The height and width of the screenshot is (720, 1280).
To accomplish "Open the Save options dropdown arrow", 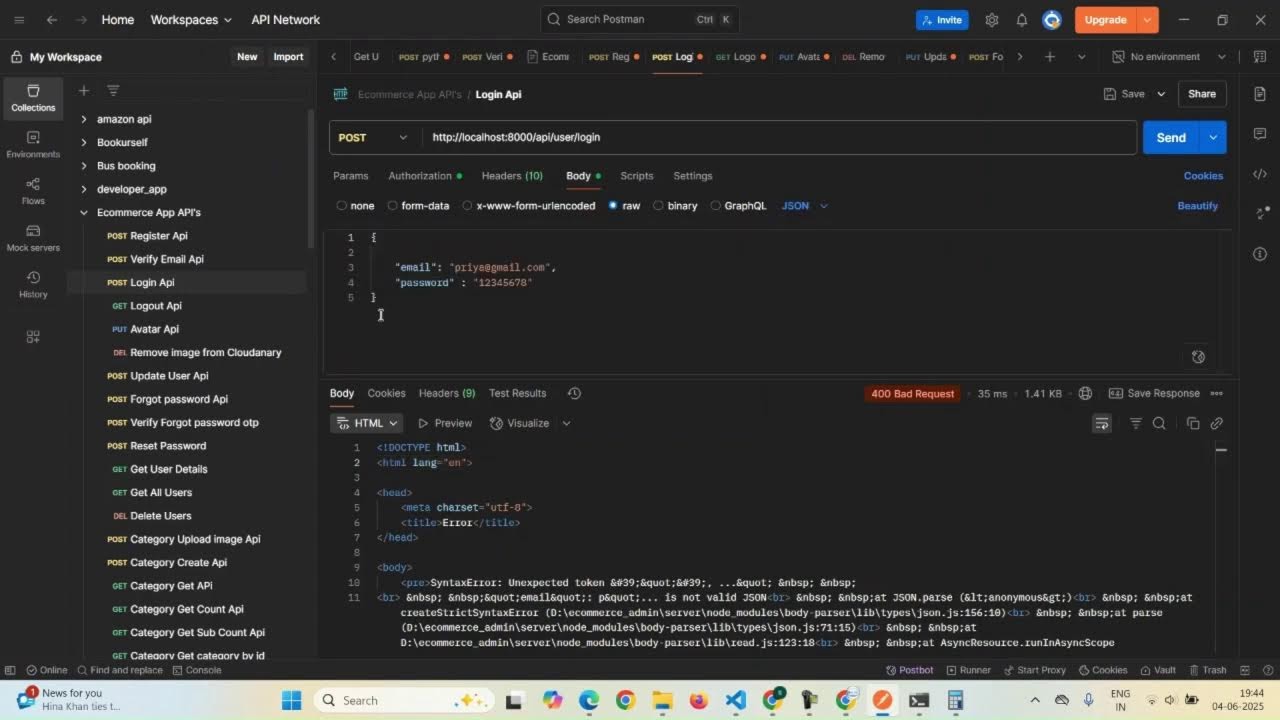I will [1161, 94].
